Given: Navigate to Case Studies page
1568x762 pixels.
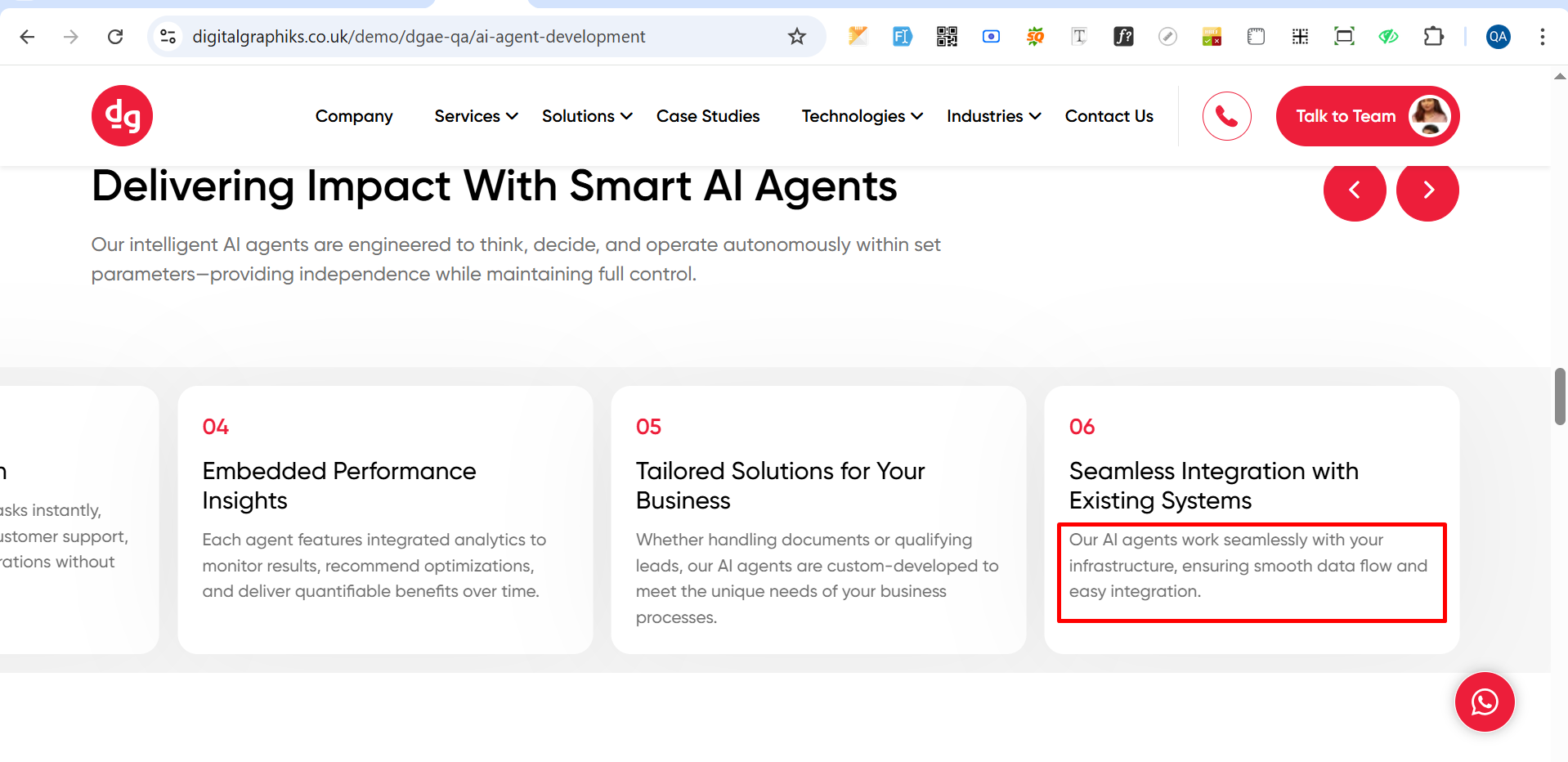Looking at the screenshot, I should [x=708, y=116].
